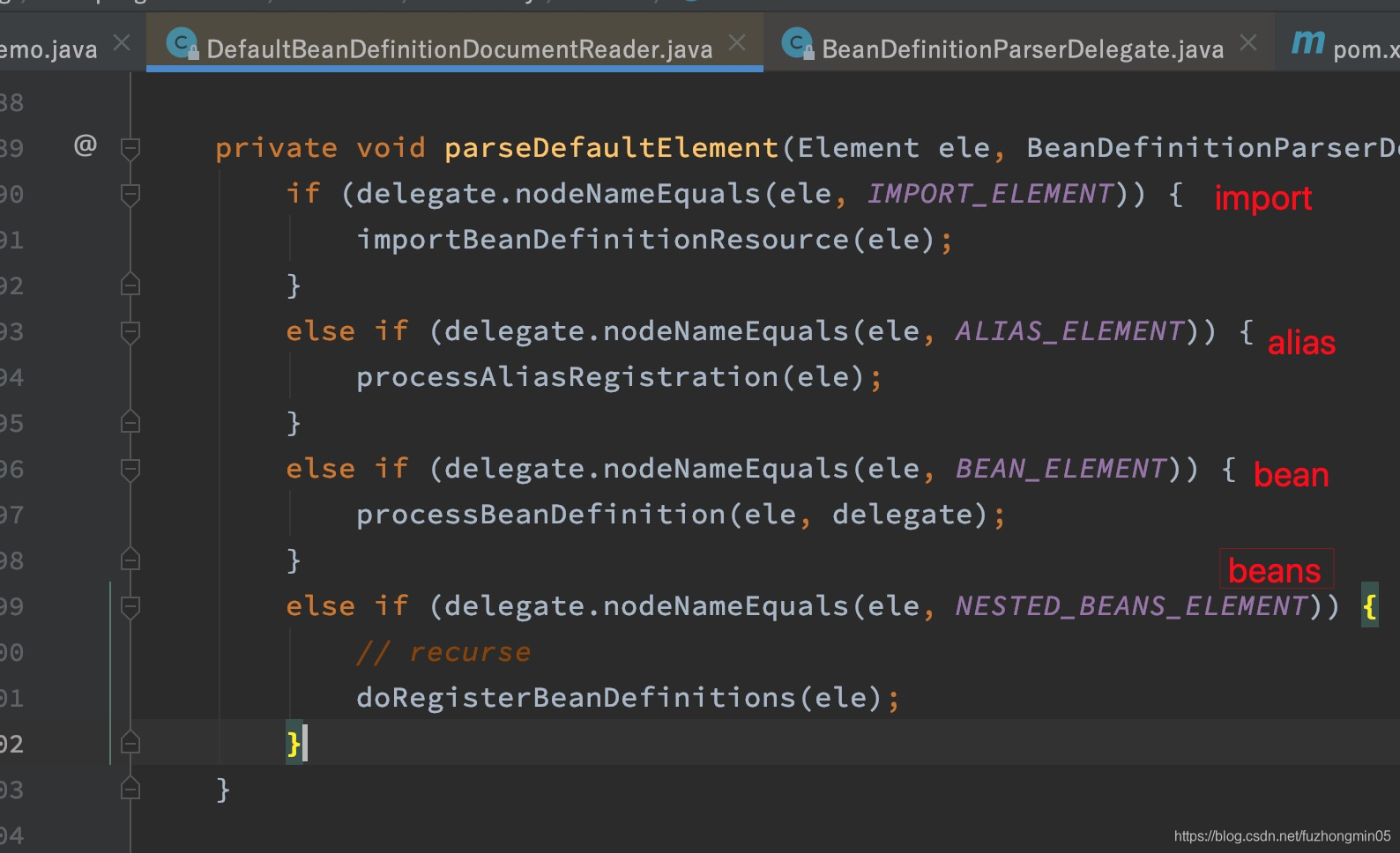The width and height of the screenshot is (1400, 853).
Task: Click fold end marker after importBeanDefinitionResource
Action: point(130,285)
